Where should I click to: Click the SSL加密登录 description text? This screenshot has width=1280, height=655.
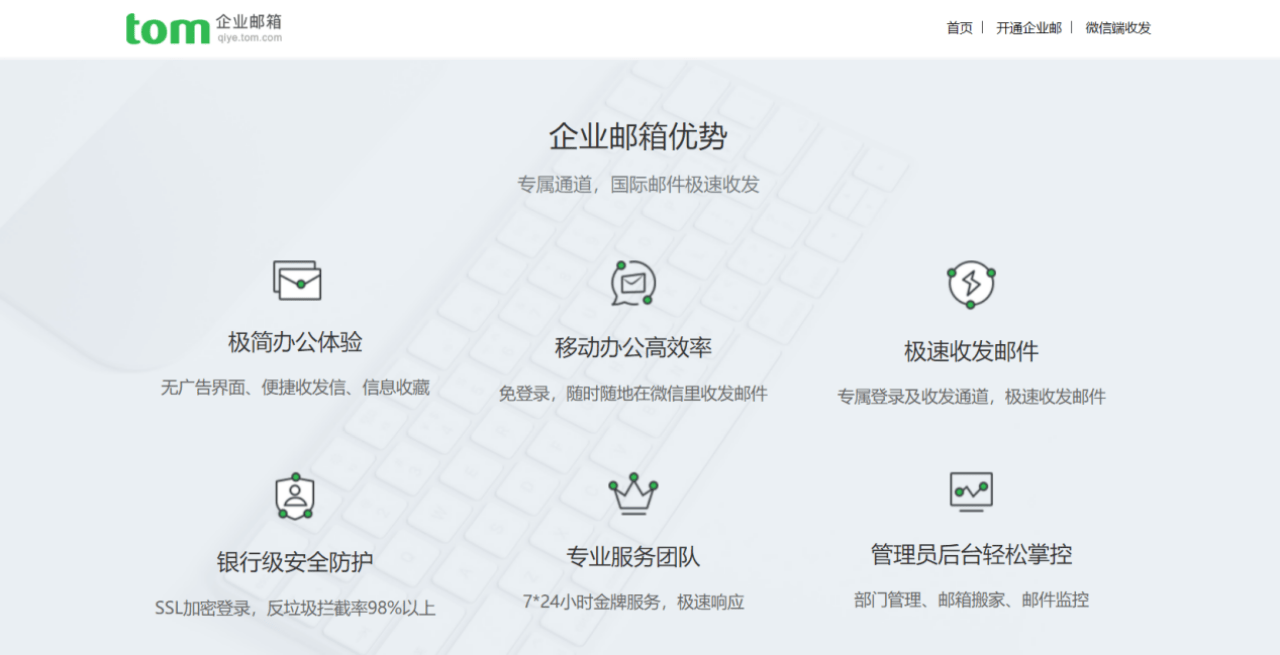pos(295,608)
